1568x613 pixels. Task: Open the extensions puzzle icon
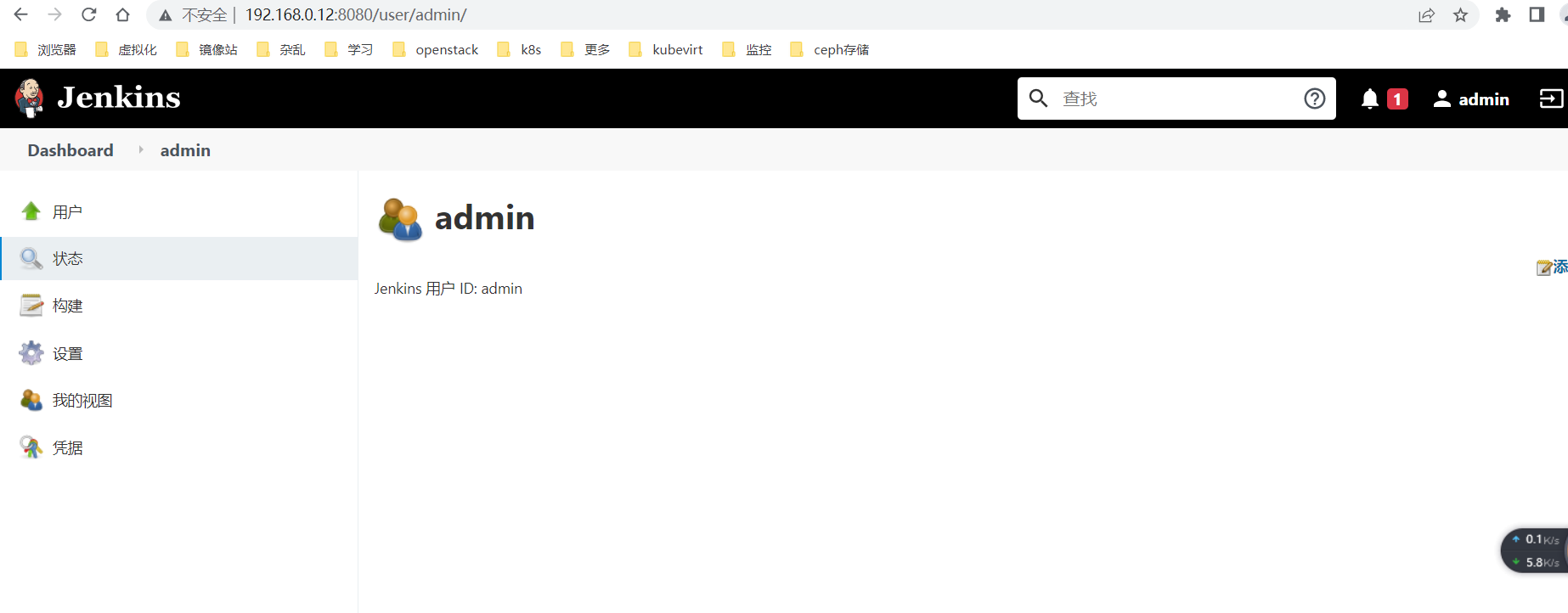tap(1503, 15)
